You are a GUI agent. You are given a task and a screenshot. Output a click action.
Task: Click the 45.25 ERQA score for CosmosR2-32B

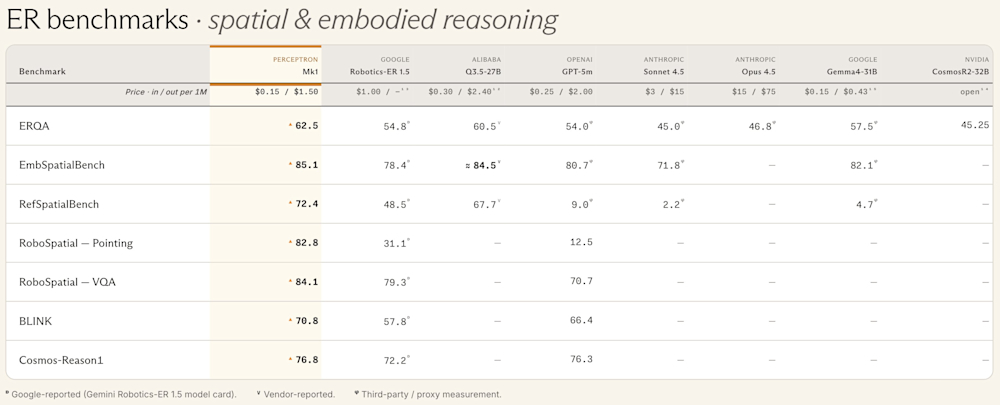pos(975,126)
